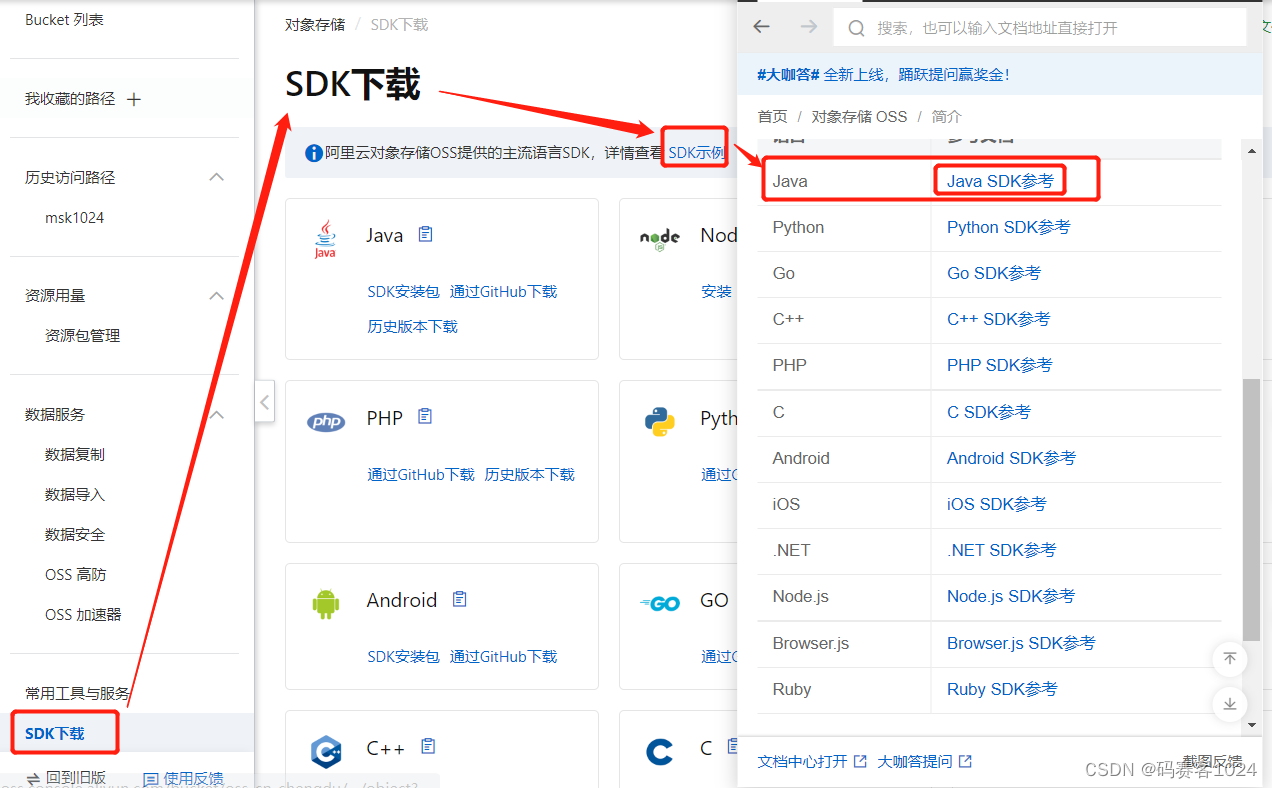Open .NET SDK参考 link
The image size is (1272, 788).
1002,550
